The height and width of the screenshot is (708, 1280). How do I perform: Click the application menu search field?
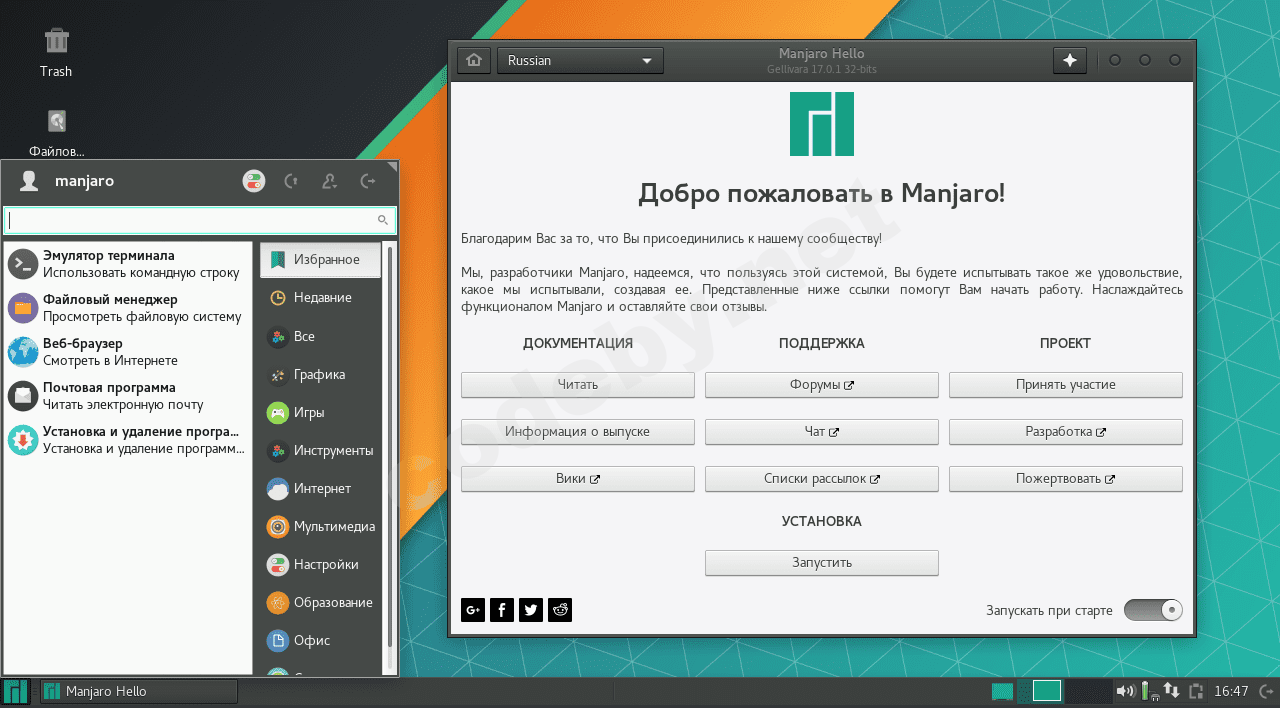(x=190, y=220)
